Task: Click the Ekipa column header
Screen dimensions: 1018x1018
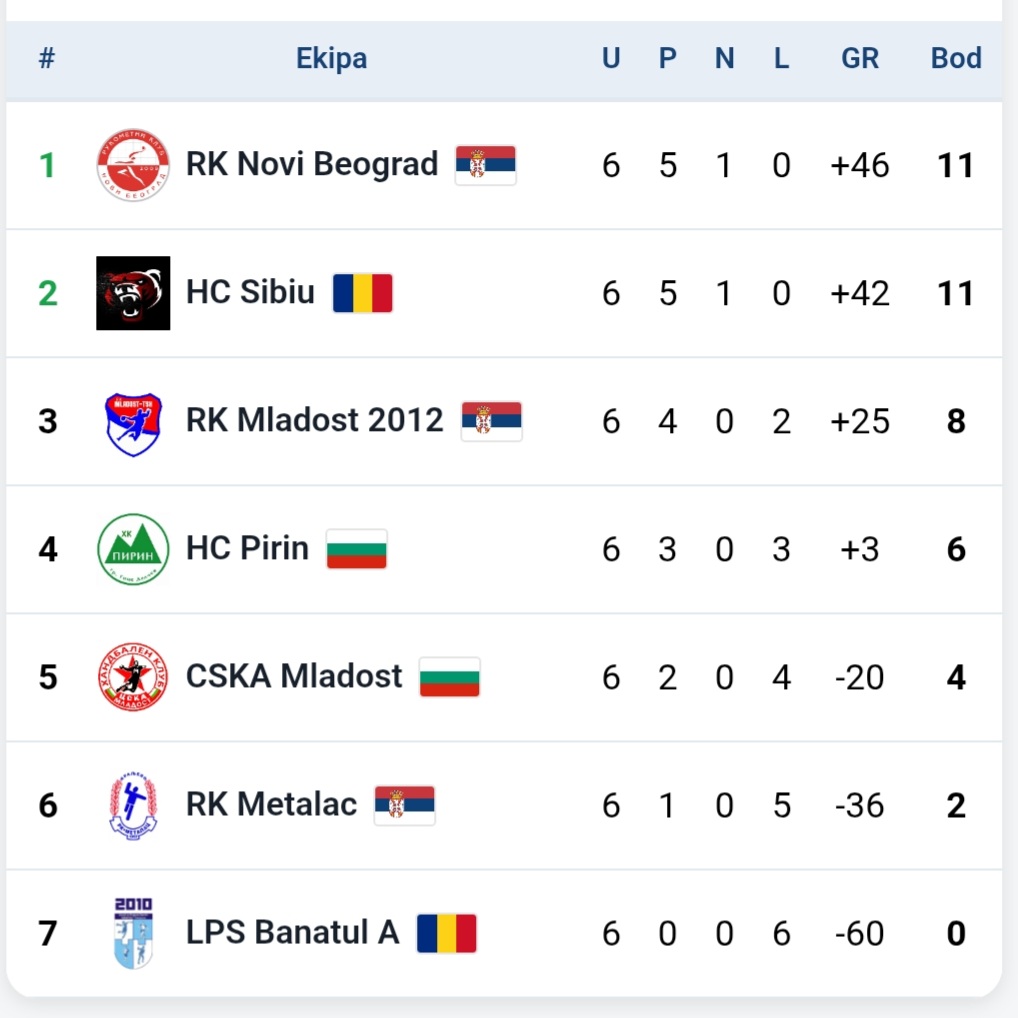Action: [x=331, y=58]
